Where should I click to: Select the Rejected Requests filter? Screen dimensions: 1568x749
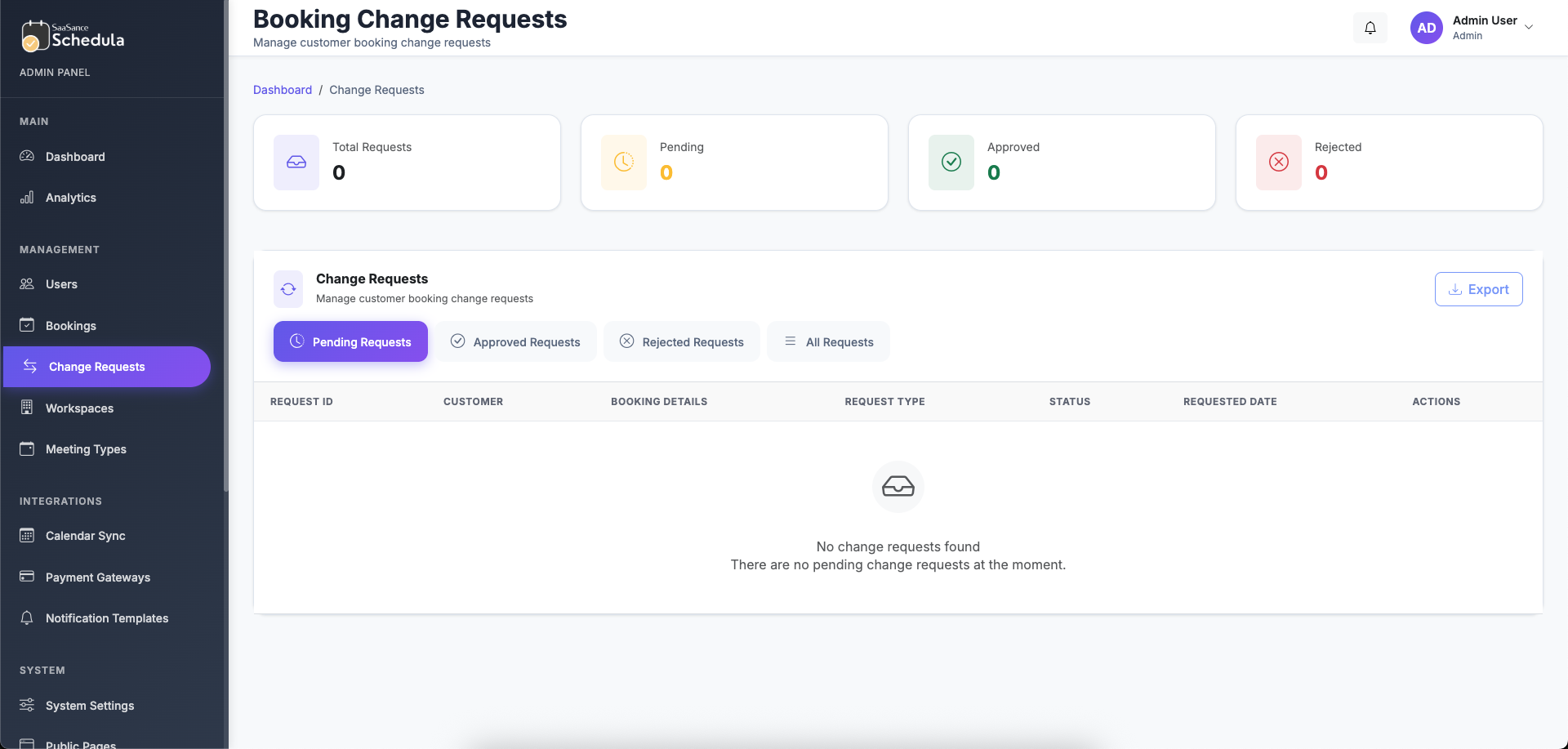click(681, 341)
